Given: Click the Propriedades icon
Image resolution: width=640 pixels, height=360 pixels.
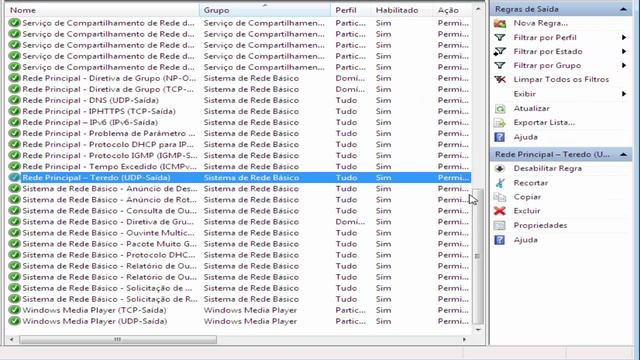Looking at the screenshot, I should click(x=500, y=225).
